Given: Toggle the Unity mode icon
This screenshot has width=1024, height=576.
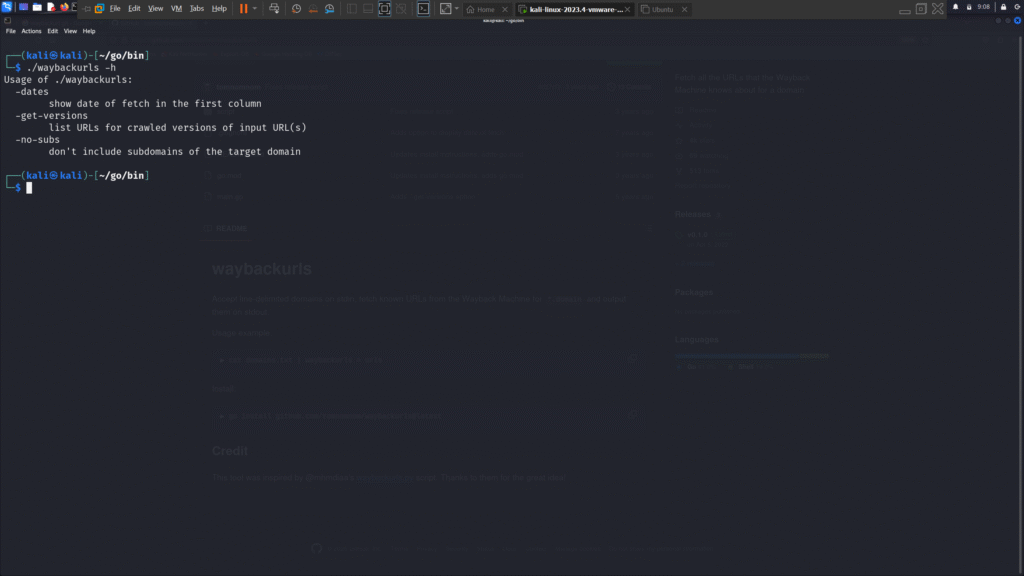Looking at the screenshot, I should pyautogui.click(x=402, y=8).
